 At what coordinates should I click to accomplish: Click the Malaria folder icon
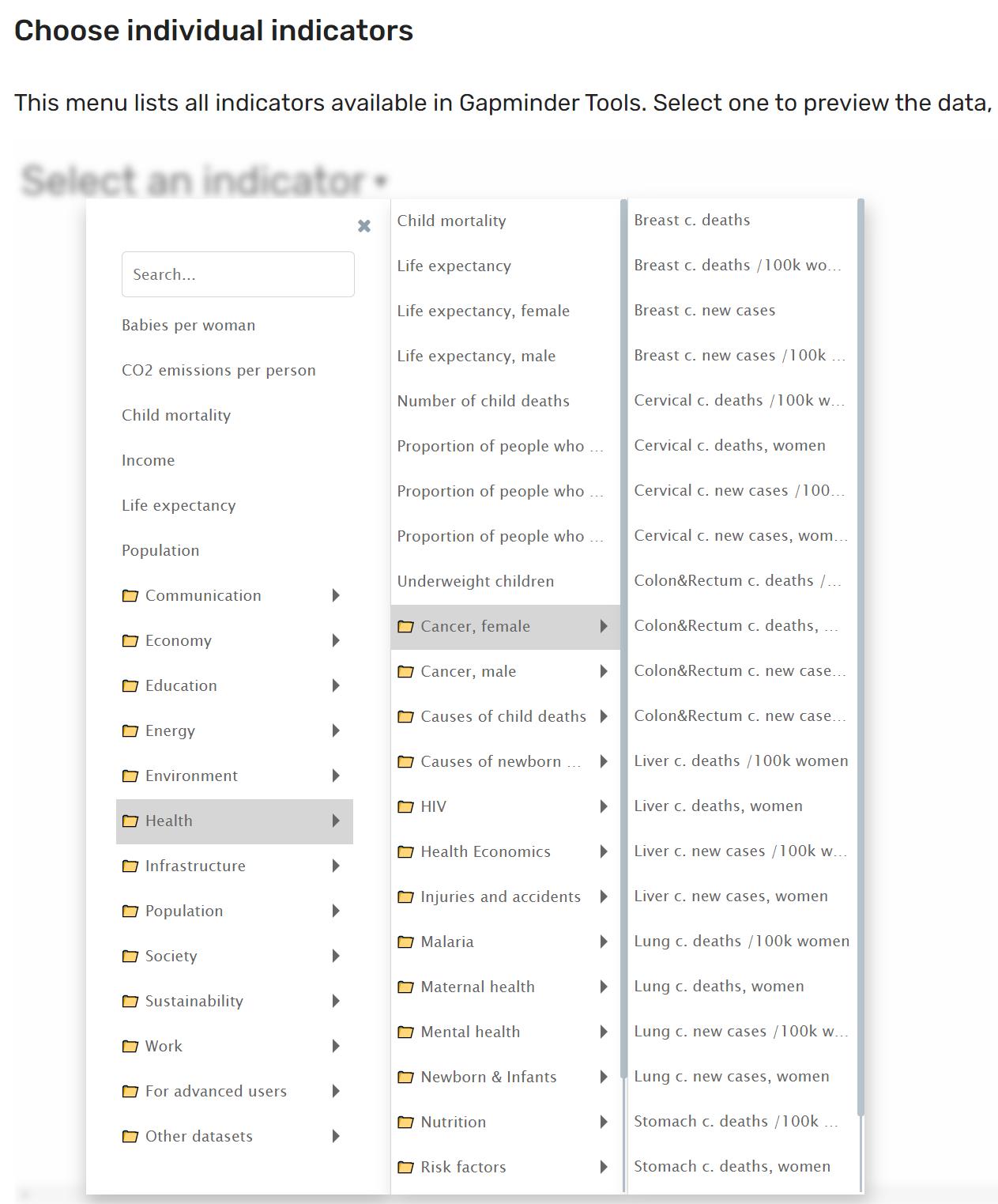(x=405, y=942)
